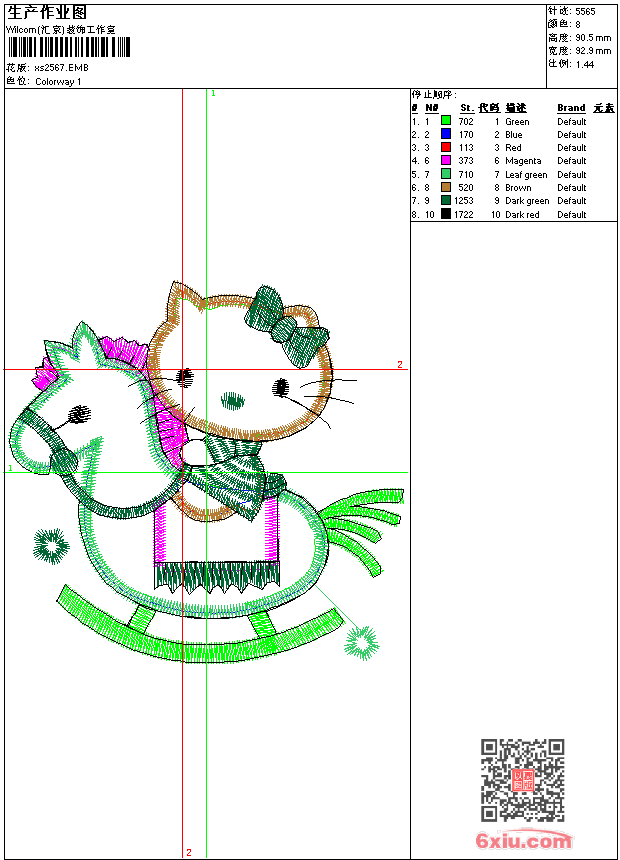Click the Colorway 1 label
The height and width of the screenshot is (860, 620).
[58, 82]
